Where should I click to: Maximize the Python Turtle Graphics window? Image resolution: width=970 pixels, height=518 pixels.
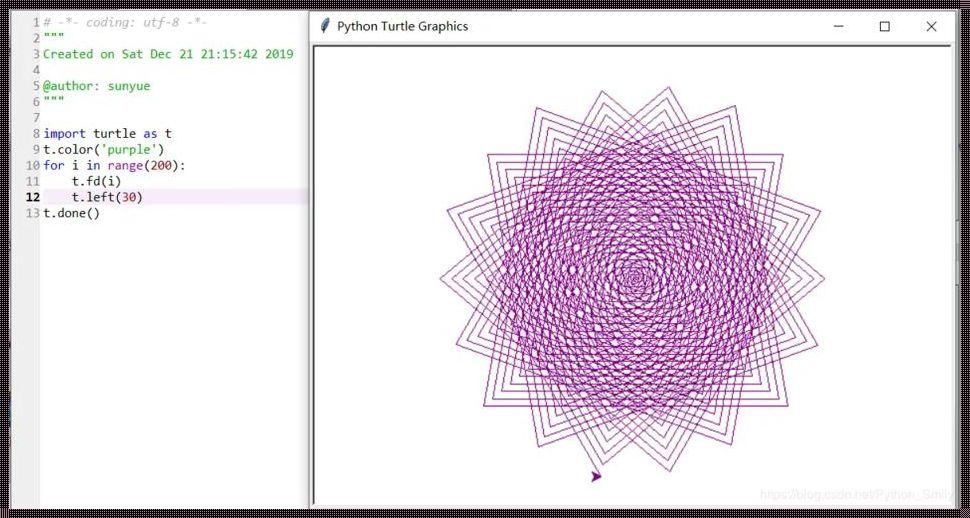885,27
